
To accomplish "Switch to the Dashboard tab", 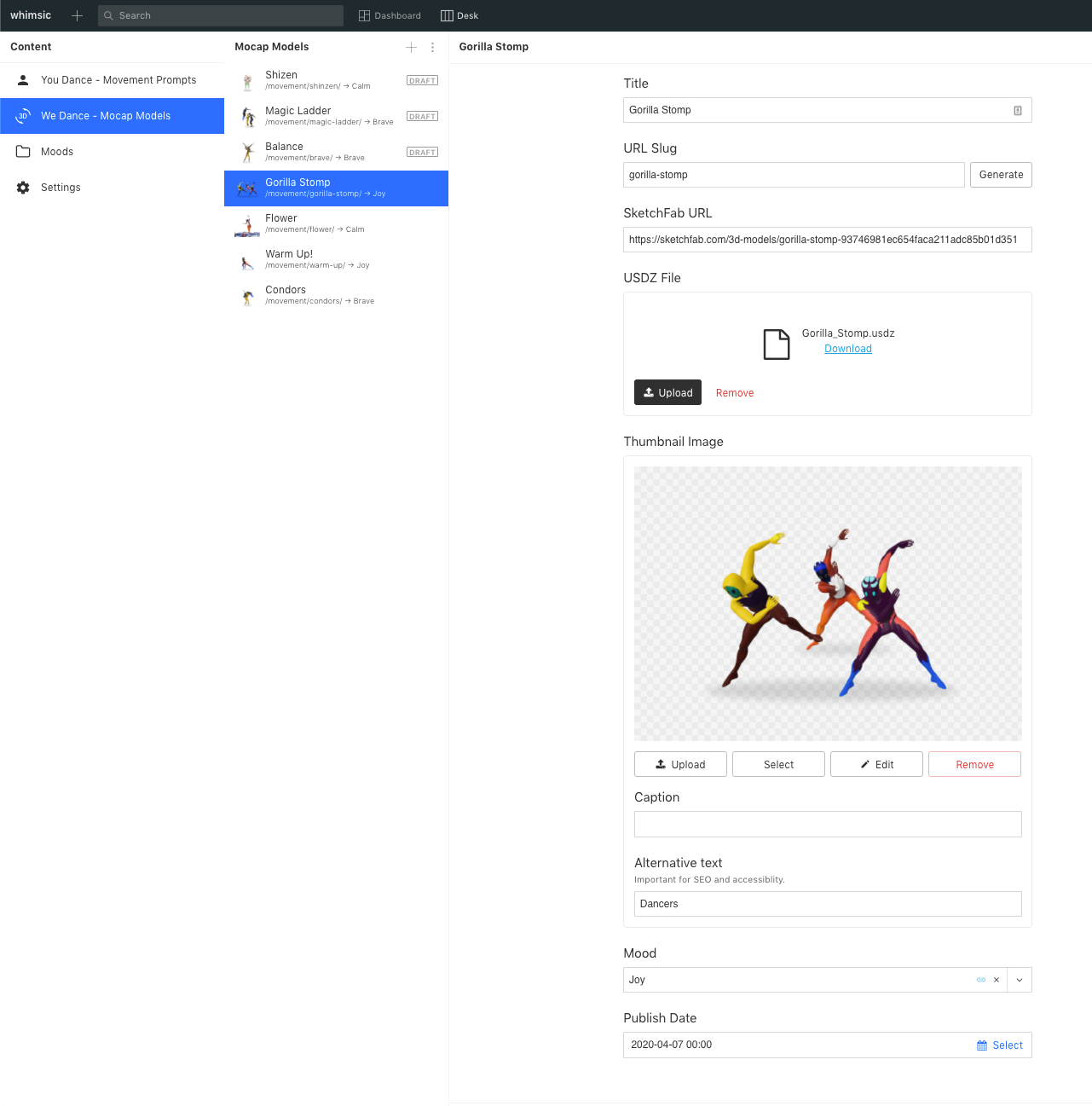I will point(390,15).
